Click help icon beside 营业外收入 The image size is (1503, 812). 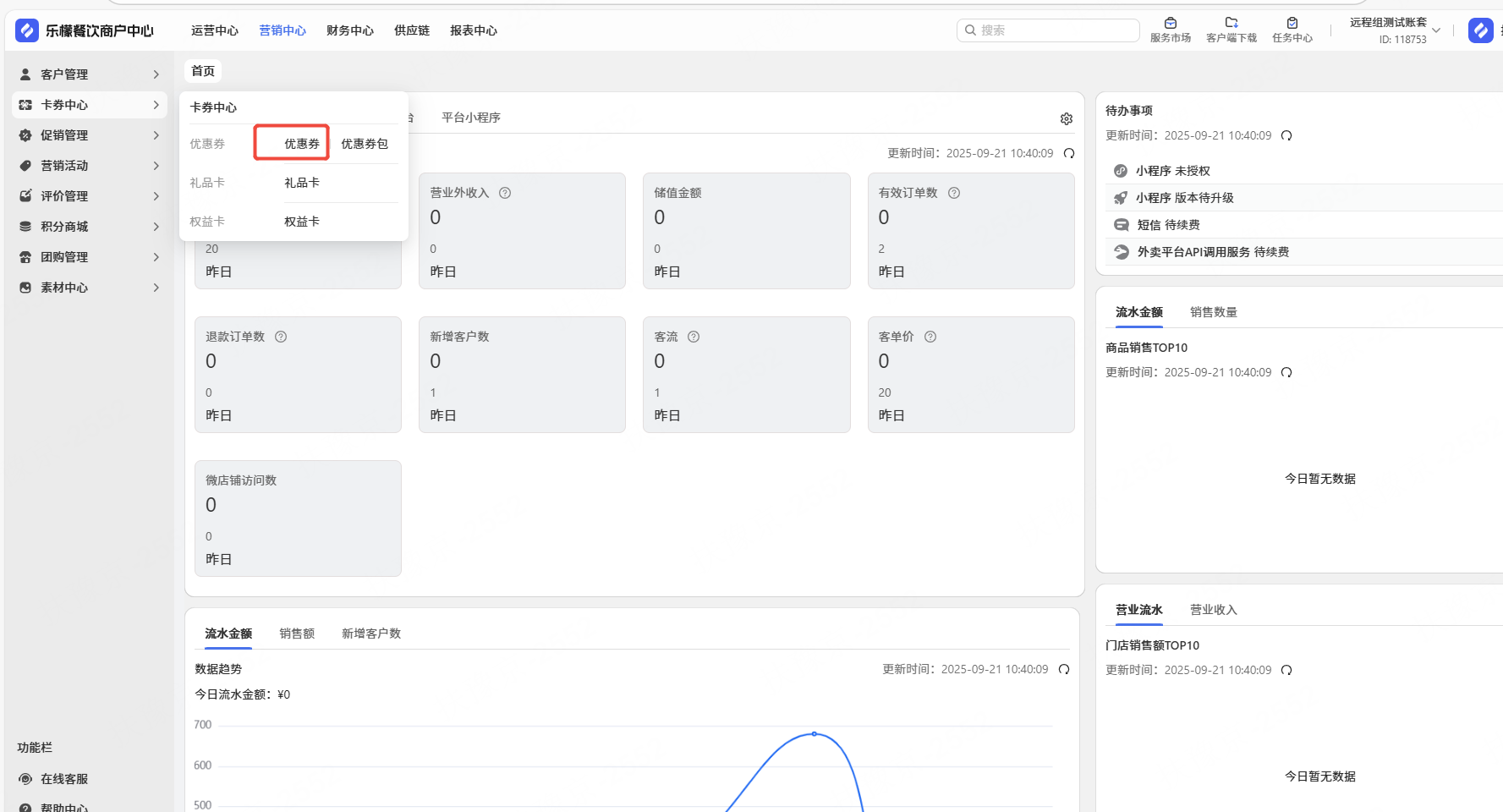505,193
